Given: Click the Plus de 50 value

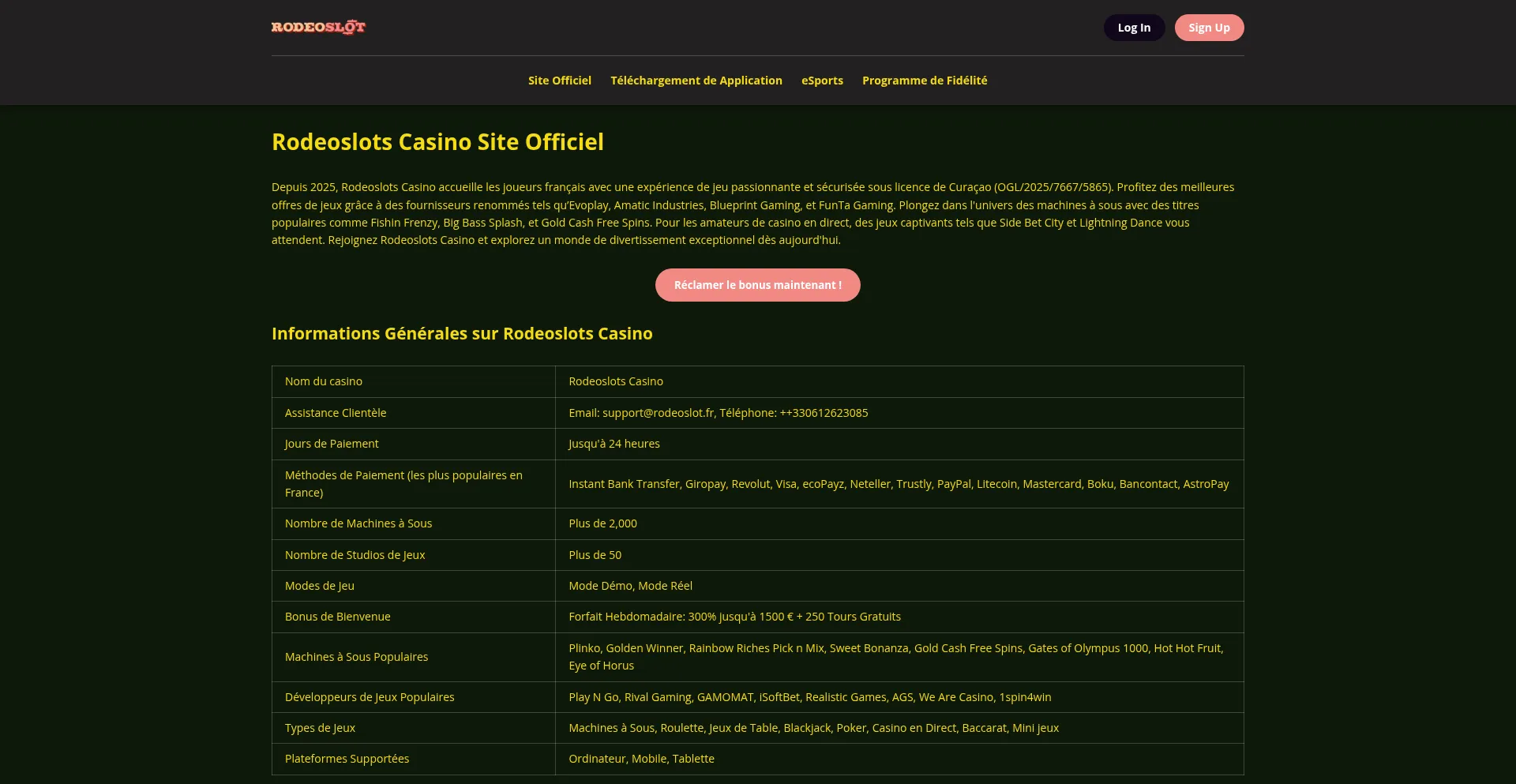Looking at the screenshot, I should click(899, 555).
